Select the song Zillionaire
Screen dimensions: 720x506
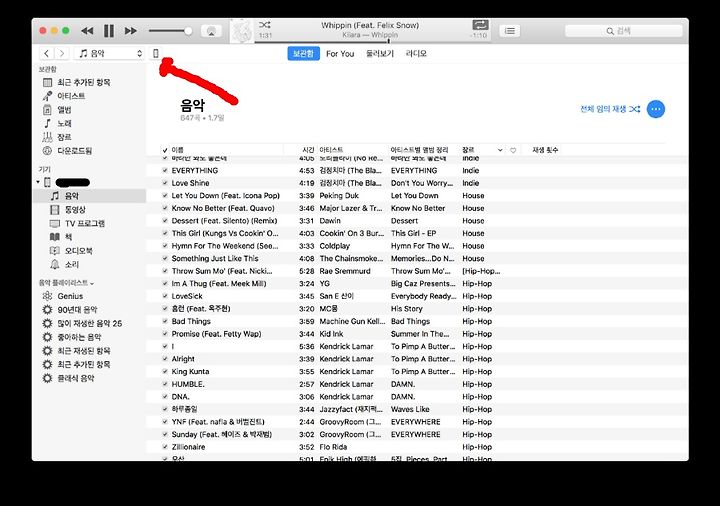[x=188, y=447]
